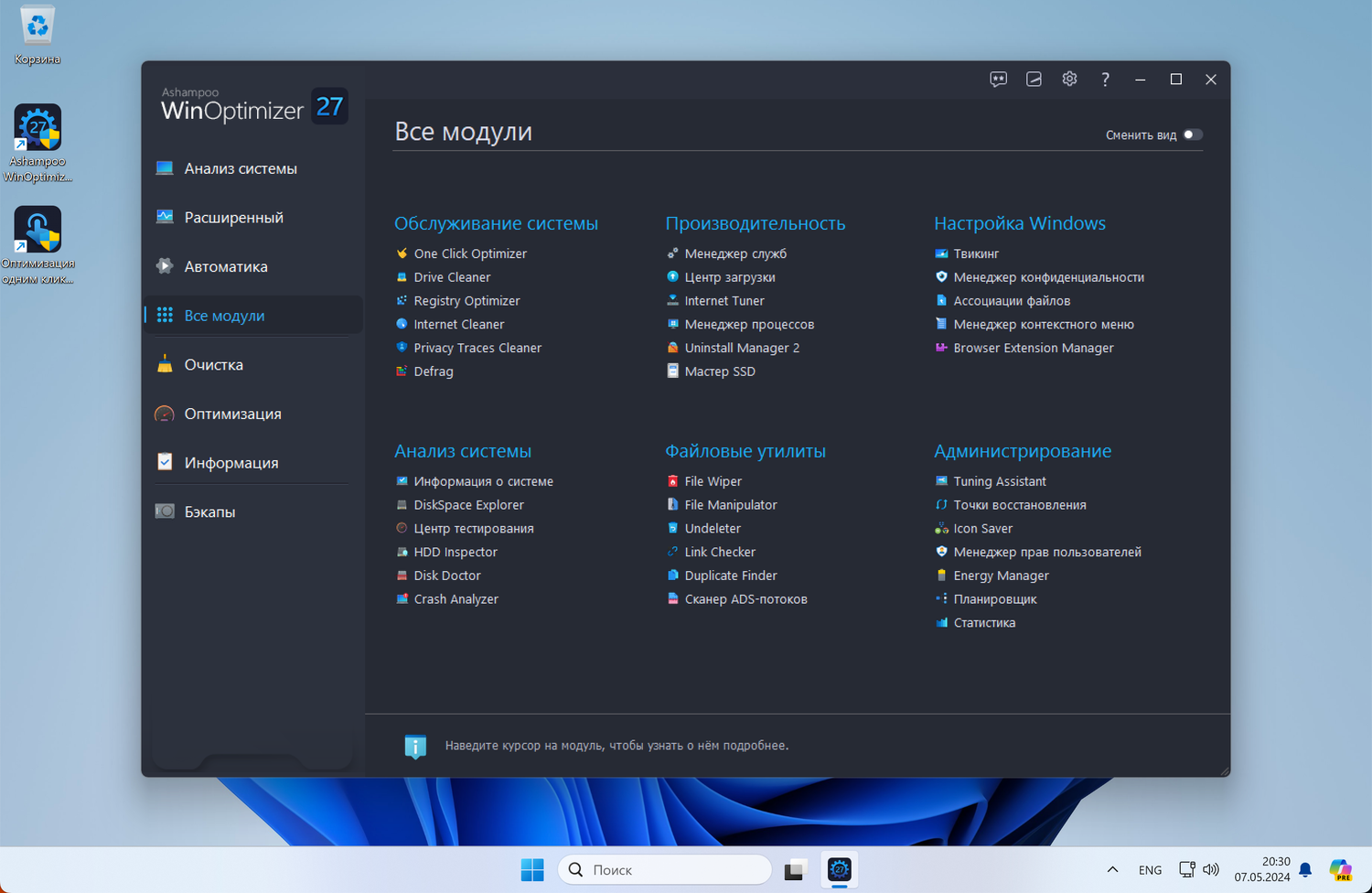Click the taskbar Поиск search box
The image size is (1372, 893).
point(665,869)
